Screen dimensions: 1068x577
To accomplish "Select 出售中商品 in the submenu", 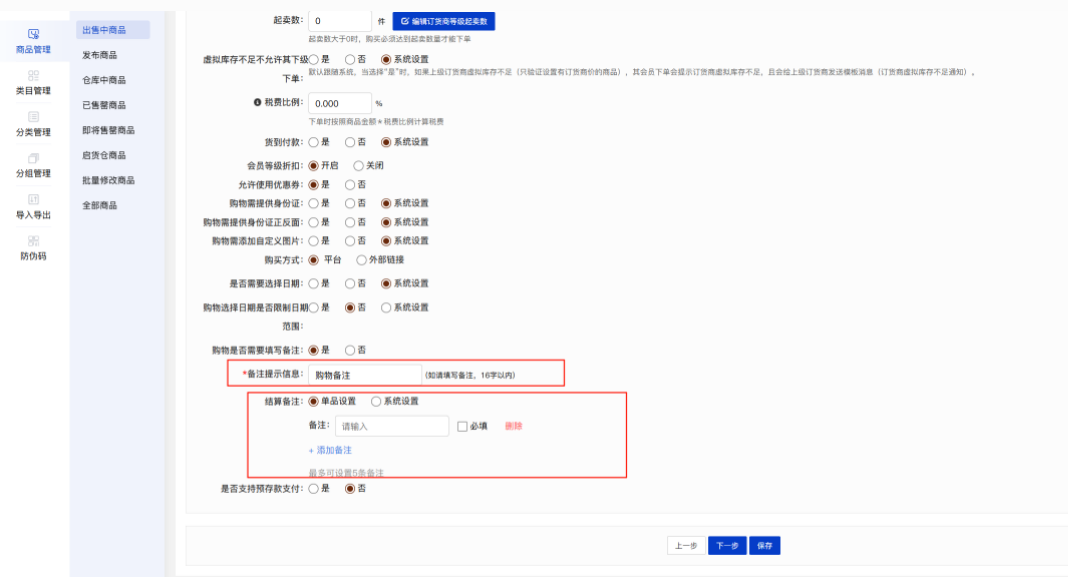I will click(113, 30).
